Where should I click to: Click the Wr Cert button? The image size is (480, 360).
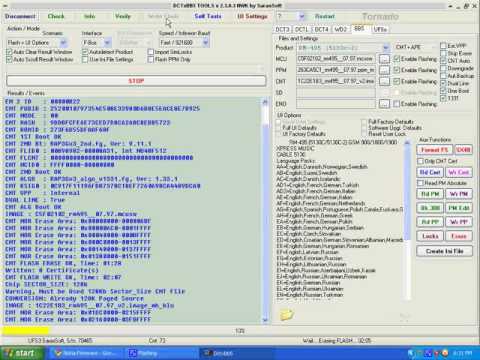click(459, 172)
